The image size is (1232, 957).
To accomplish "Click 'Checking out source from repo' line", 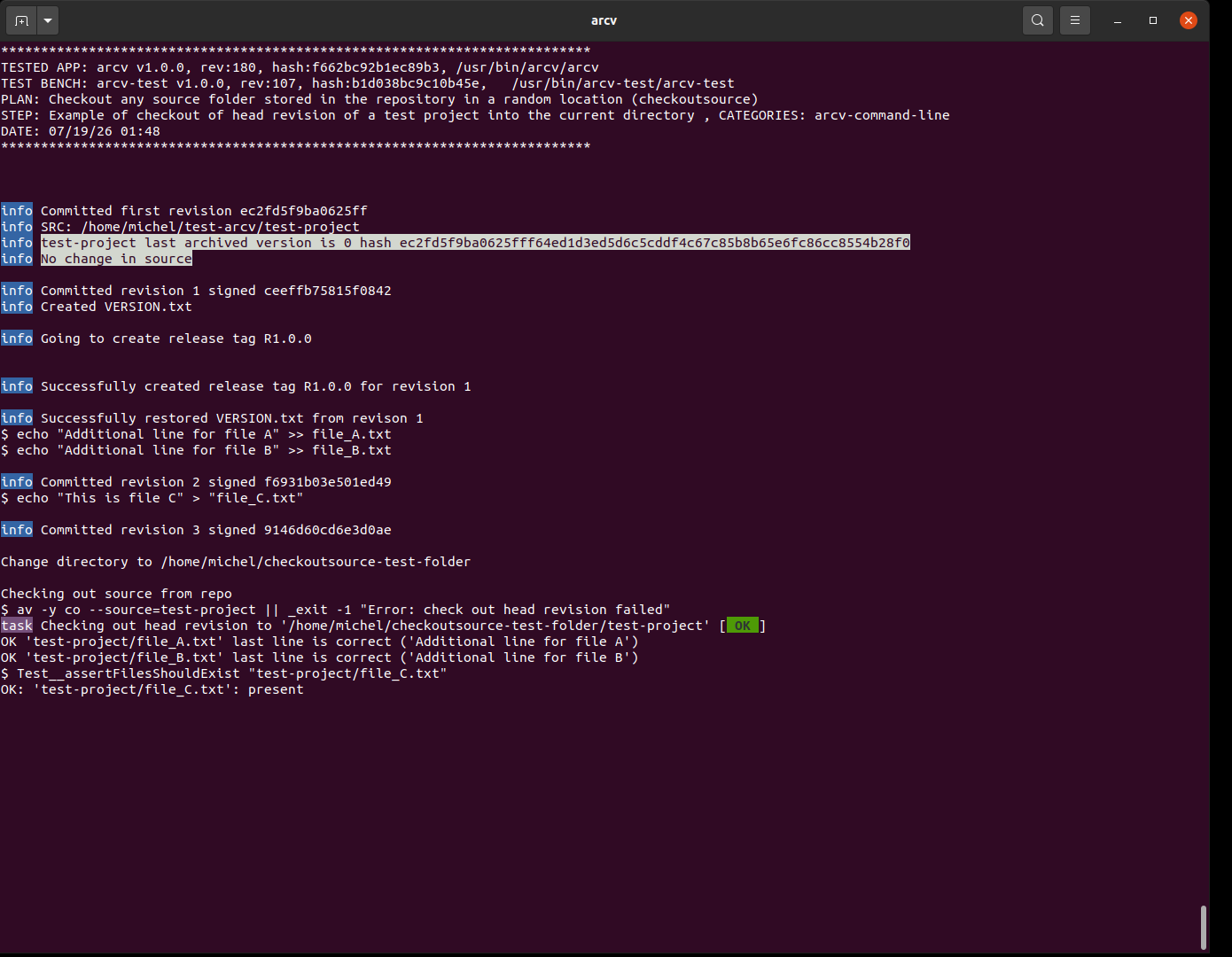I will point(116,594).
